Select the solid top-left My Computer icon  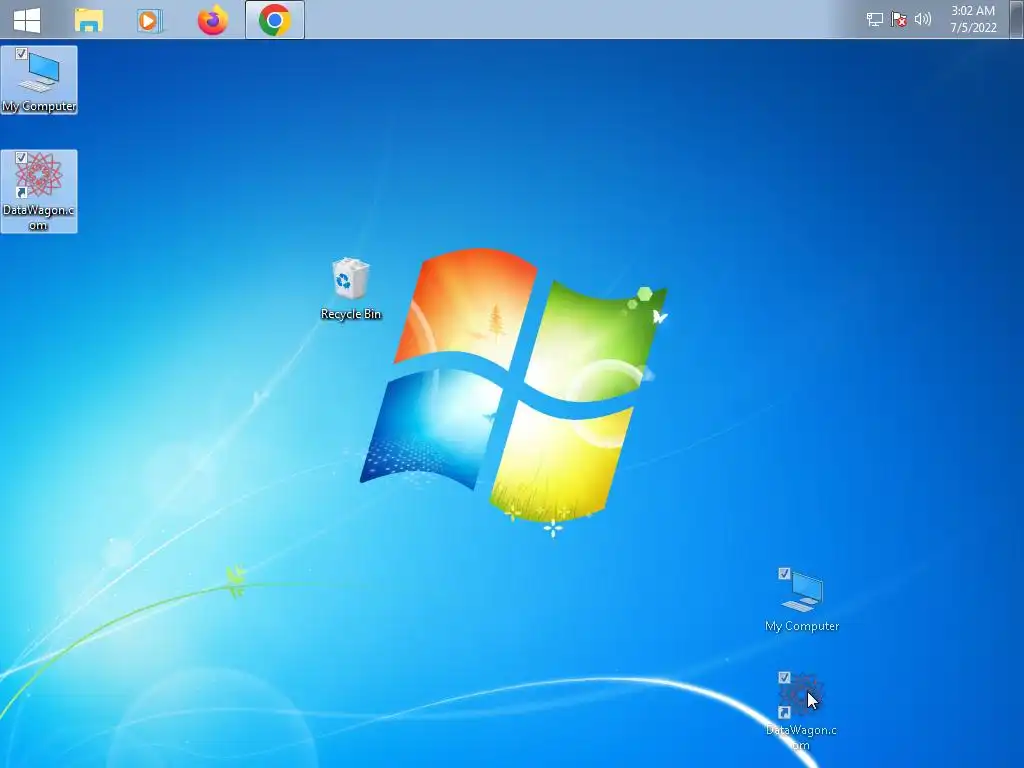tap(39, 80)
